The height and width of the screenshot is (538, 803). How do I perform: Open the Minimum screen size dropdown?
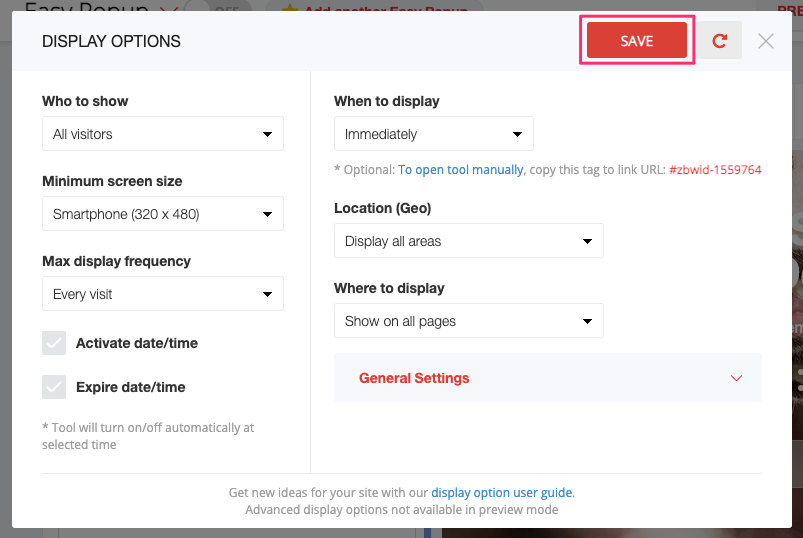click(163, 213)
